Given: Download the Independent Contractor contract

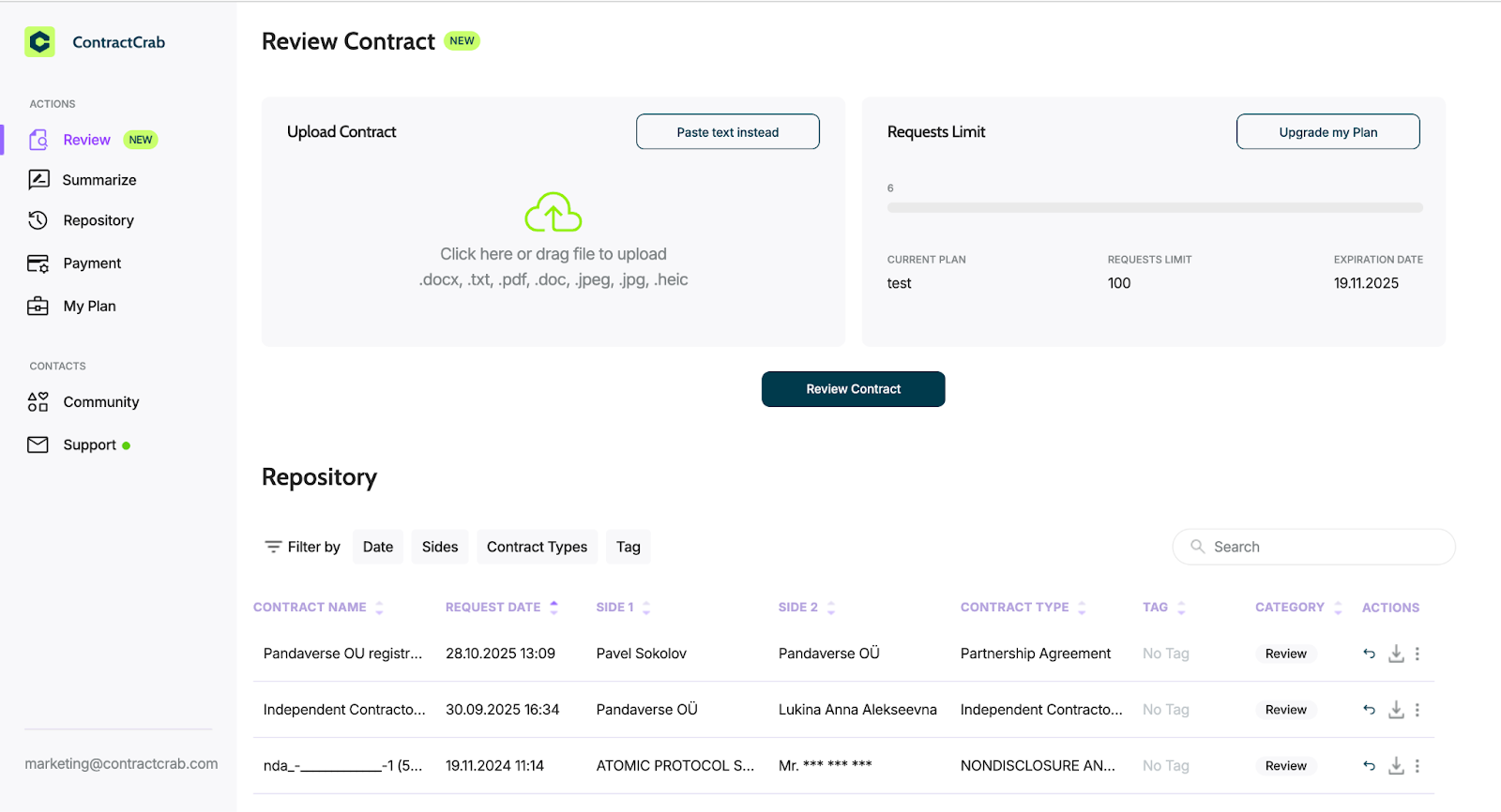Looking at the screenshot, I should point(1396,710).
